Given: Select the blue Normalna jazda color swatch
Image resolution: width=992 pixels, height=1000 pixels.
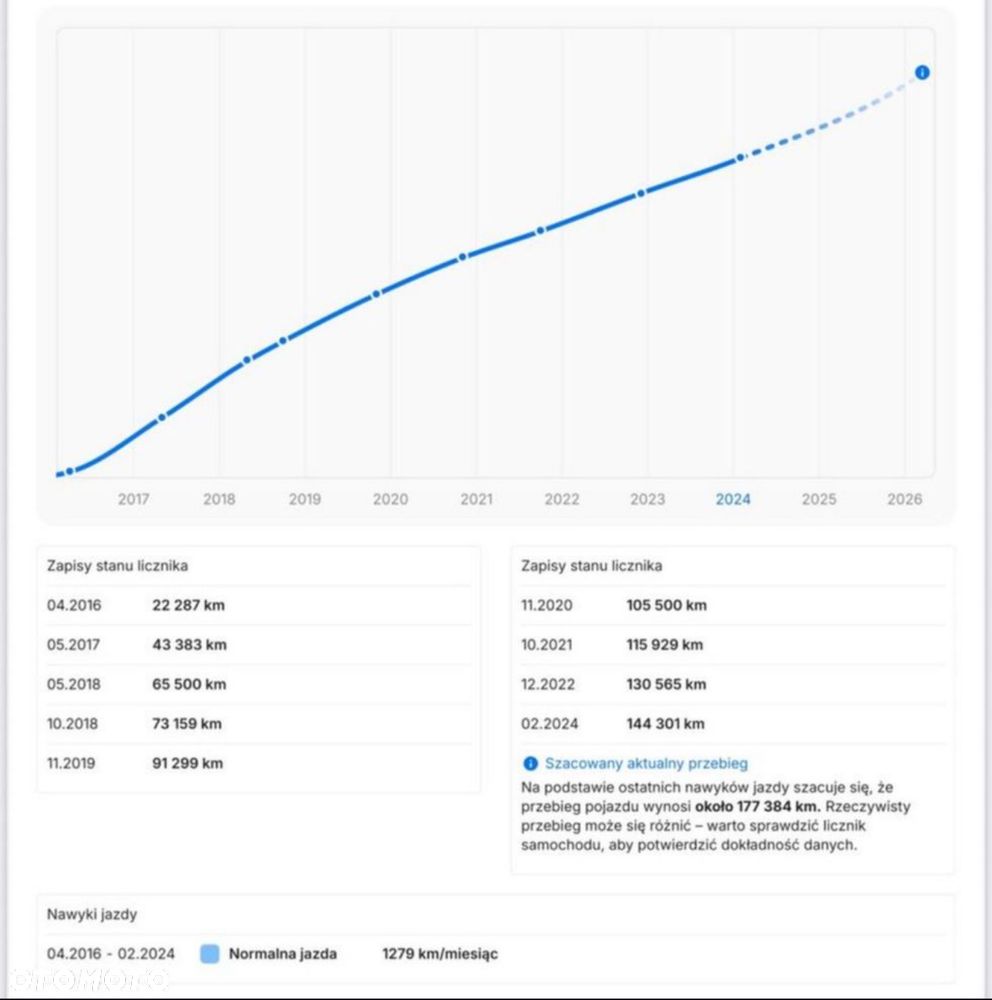Looking at the screenshot, I should coord(210,953).
